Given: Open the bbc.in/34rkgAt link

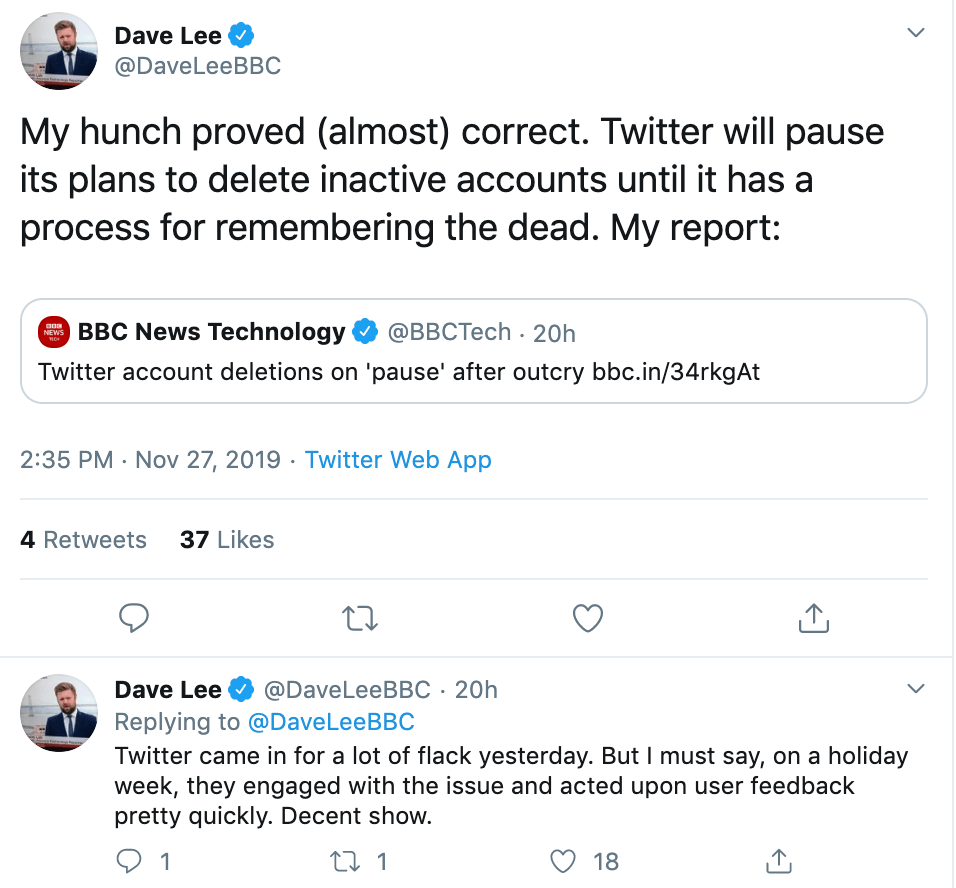Looking at the screenshot, I should (x=676, y=372).
